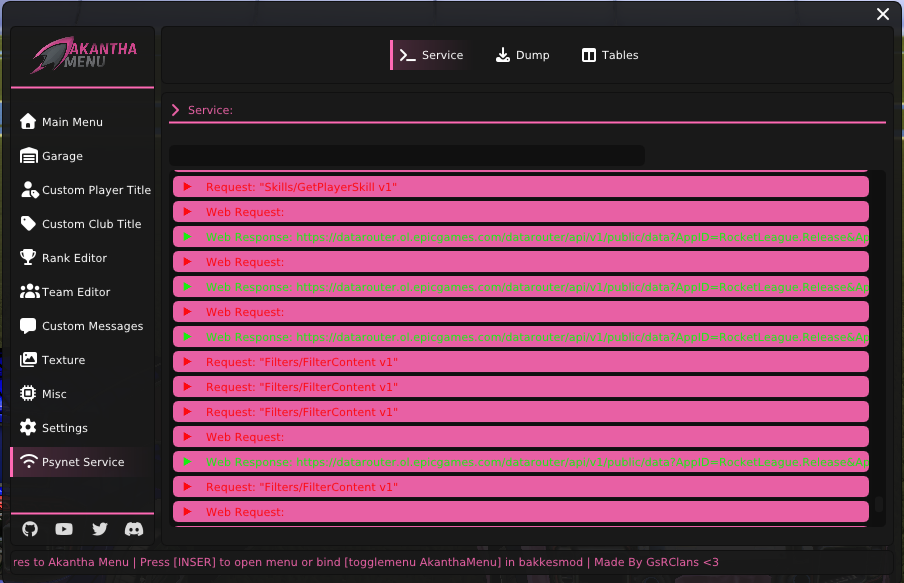The width and height of the screenshot is (904, 583).
Task: Expand the last Filters/FilterContent v1 request
Action: (x=187, y=487)
